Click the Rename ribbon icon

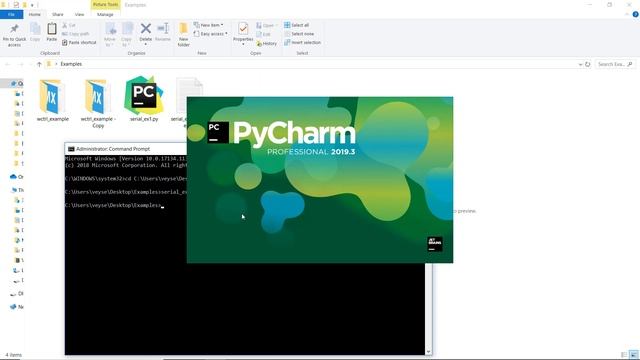coord(163,32)
